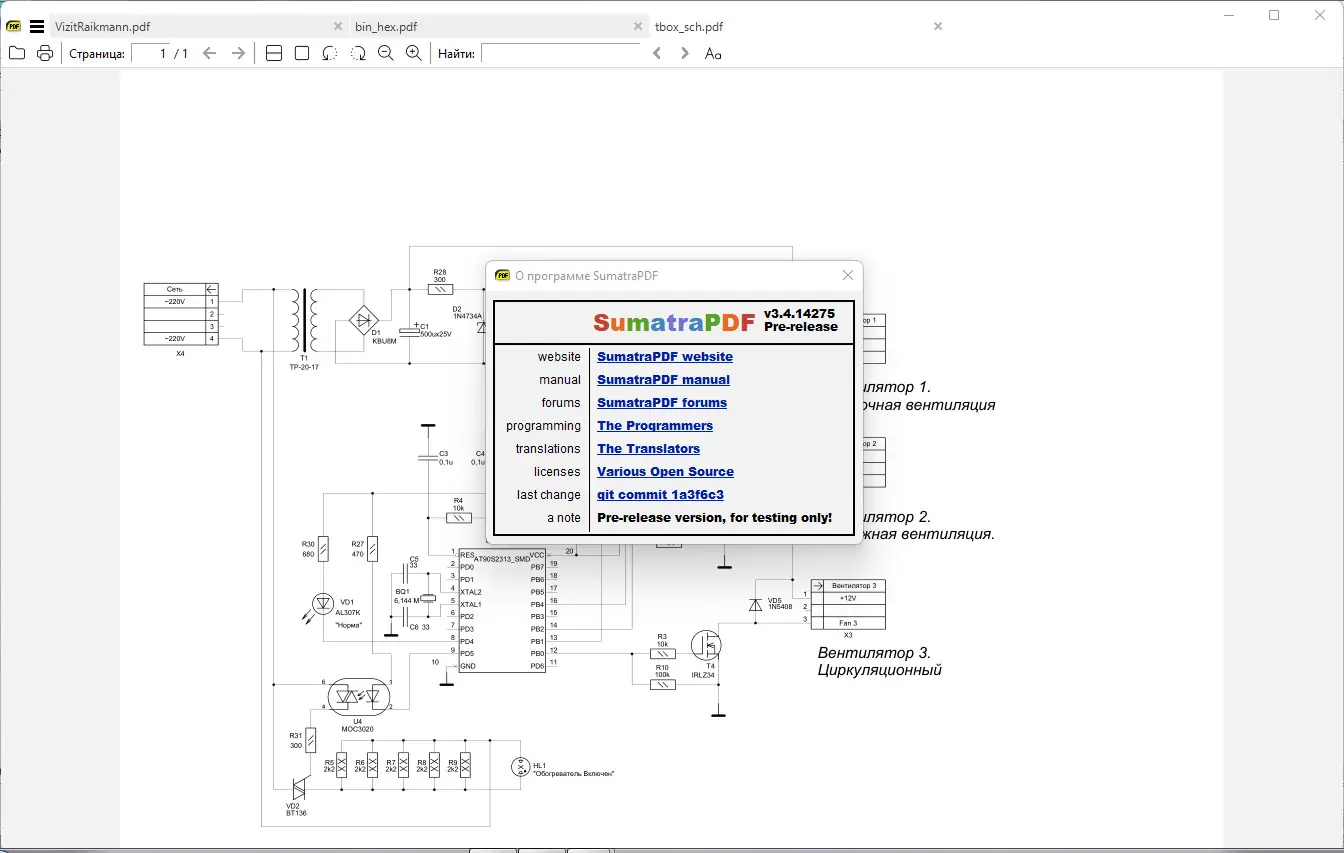Rotate the page left
This screenshot has height=853, width=1344.
(330, 53)
